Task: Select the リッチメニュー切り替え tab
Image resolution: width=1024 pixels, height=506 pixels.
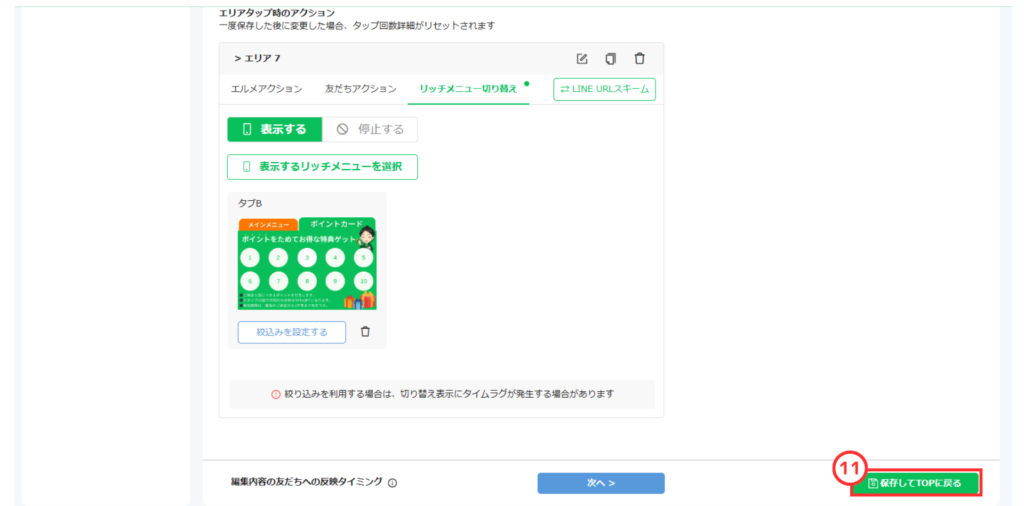Action: [x=468, y=89]
